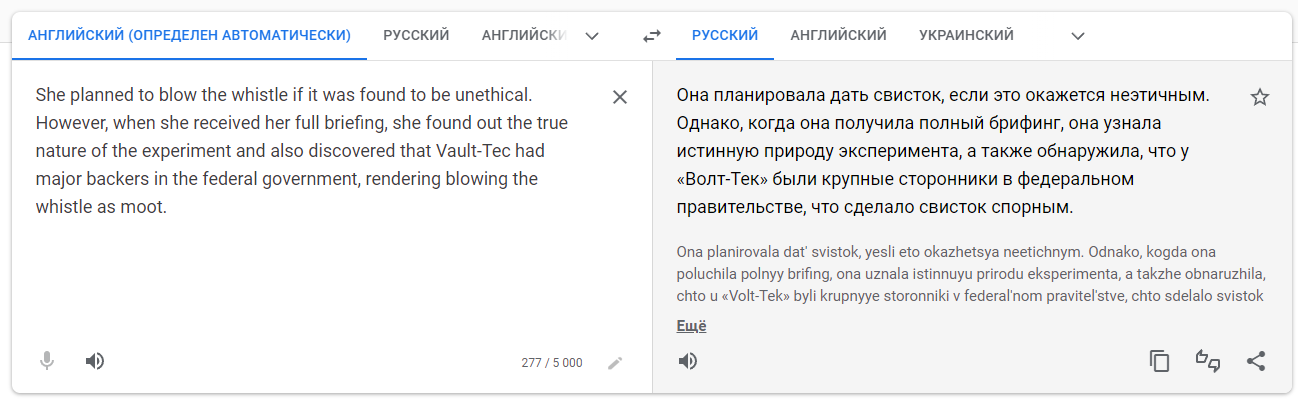Listen to the English source text
The width and height of the screenshot is (1298, 400).
tap(95, 361)
